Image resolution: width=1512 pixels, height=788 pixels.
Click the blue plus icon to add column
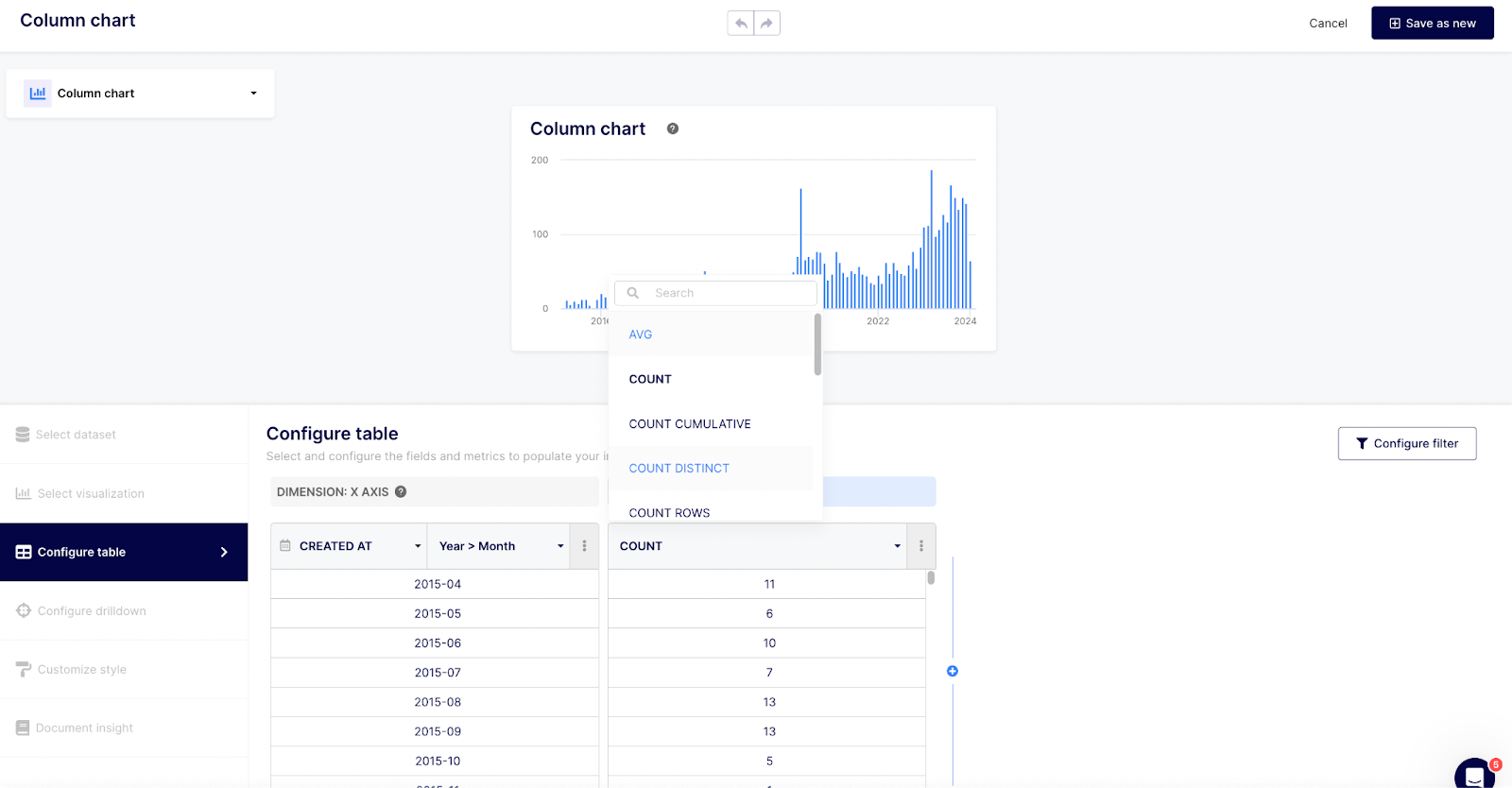pos(953,671)
